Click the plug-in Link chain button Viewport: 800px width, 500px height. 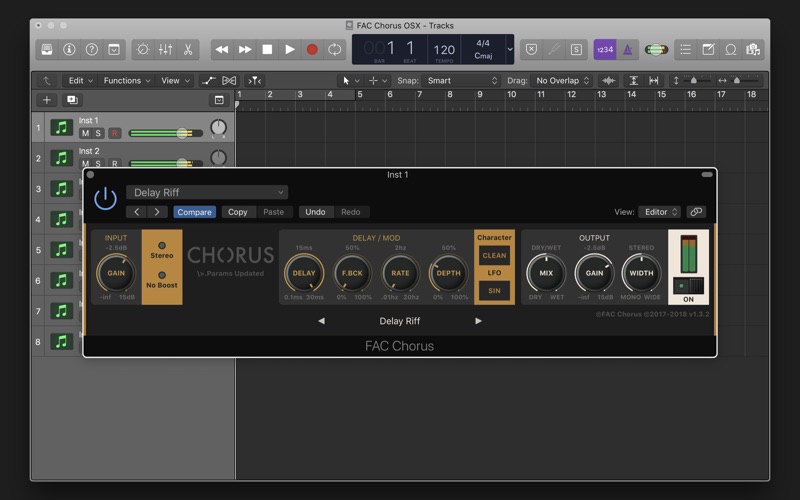coord(696,212)
